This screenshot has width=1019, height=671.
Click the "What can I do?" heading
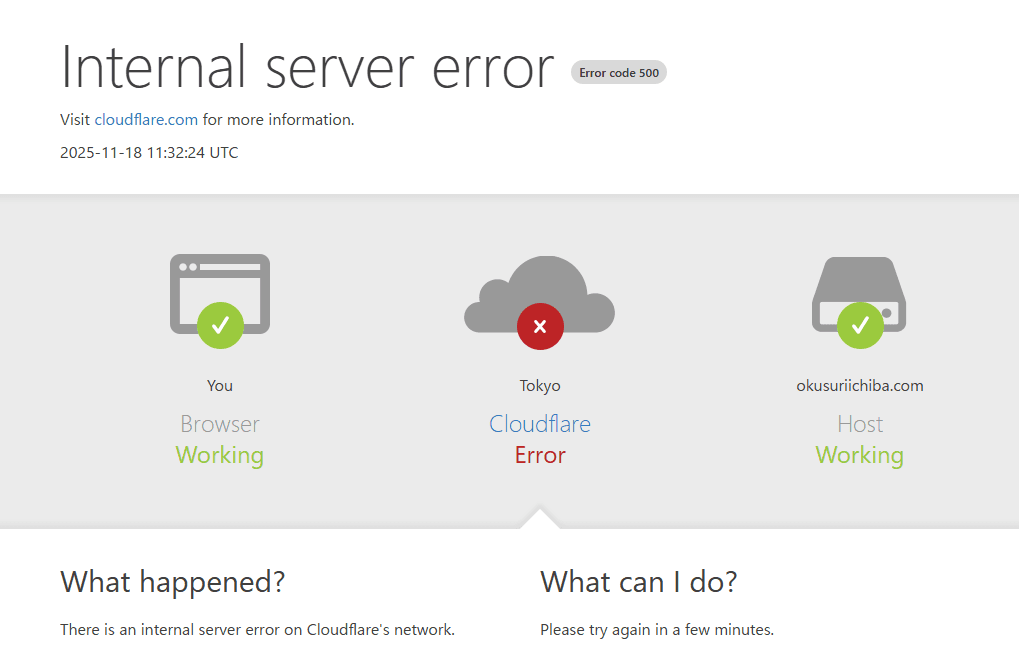638,582
